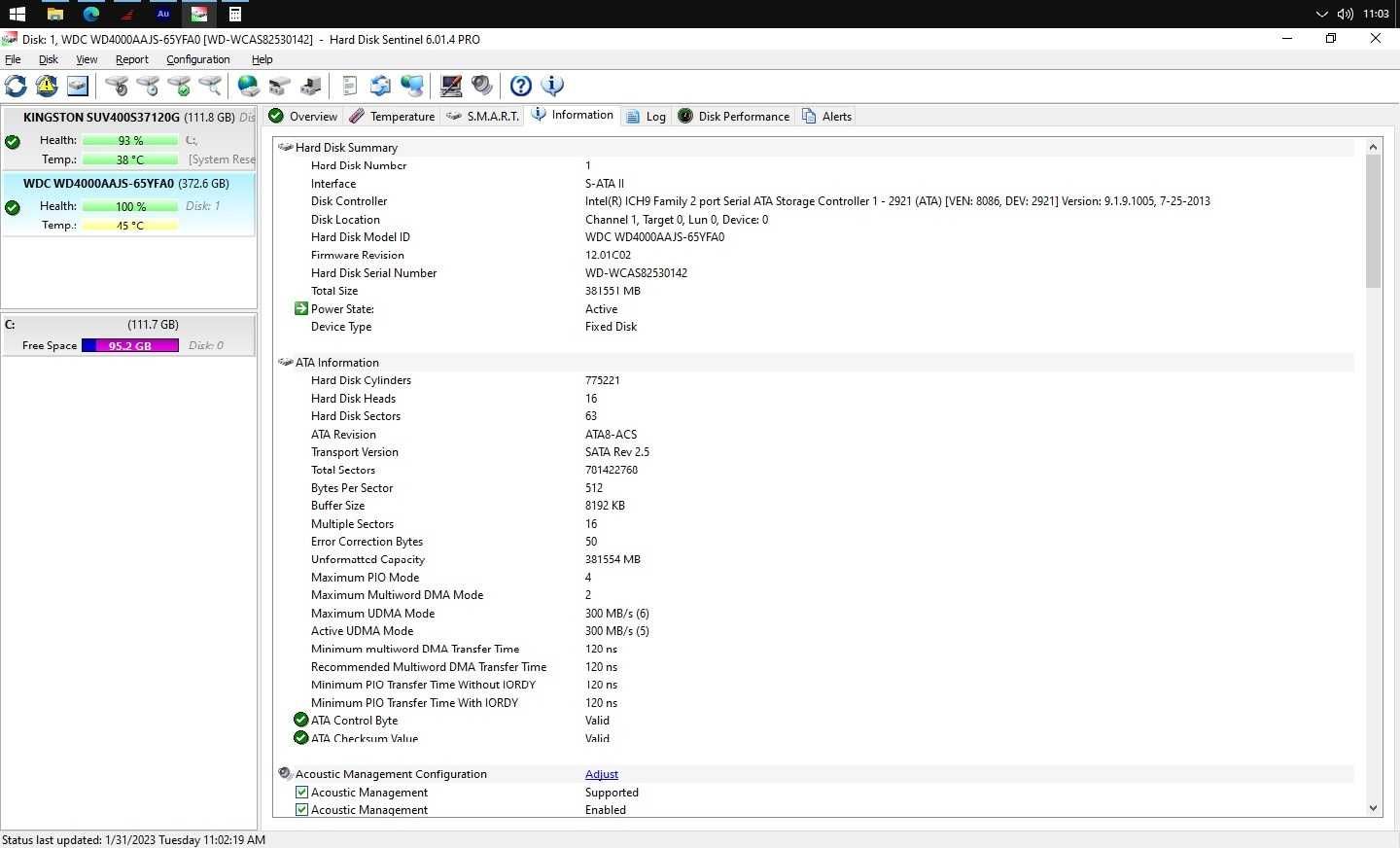Switch to the Overview tab
Viewport: 1400px width, 848px height.
pyautogui.click(x=302, y=116)
